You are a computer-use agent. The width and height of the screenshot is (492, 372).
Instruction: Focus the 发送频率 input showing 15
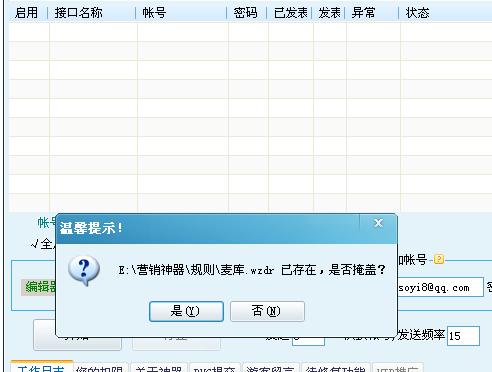tap(463, 336)
